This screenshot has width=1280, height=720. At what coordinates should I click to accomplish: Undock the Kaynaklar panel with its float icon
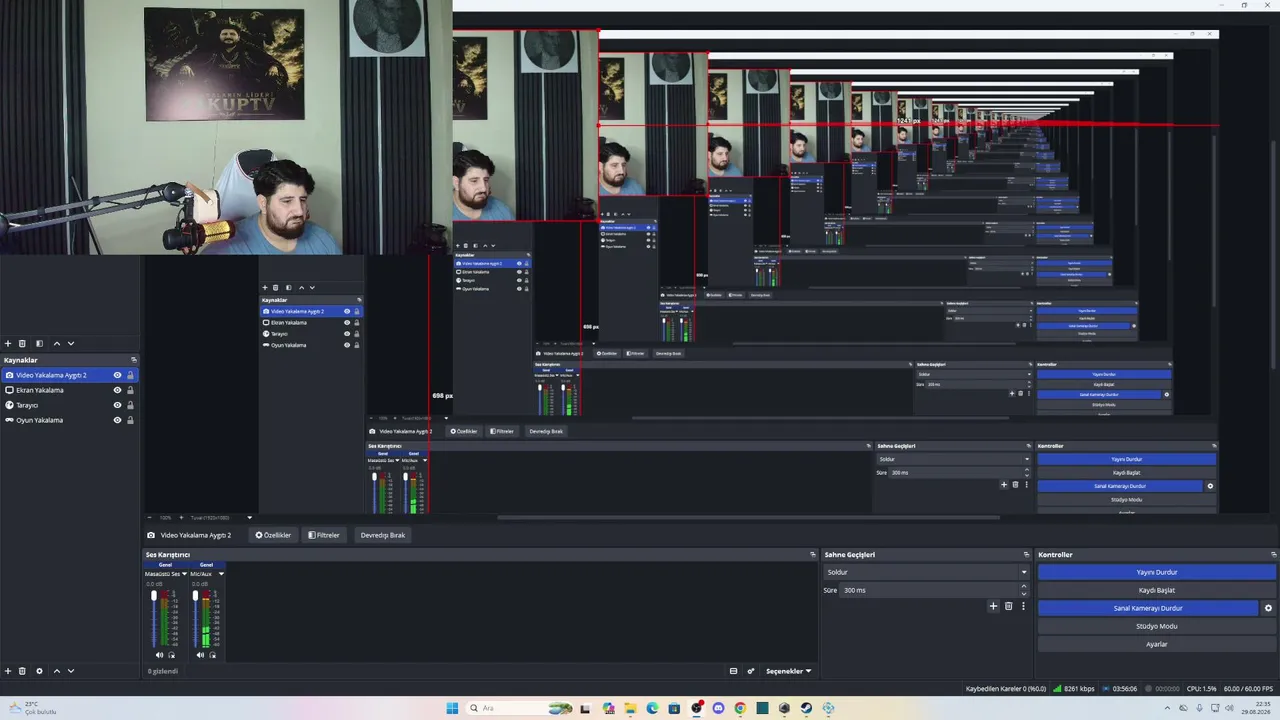(133, 360)
